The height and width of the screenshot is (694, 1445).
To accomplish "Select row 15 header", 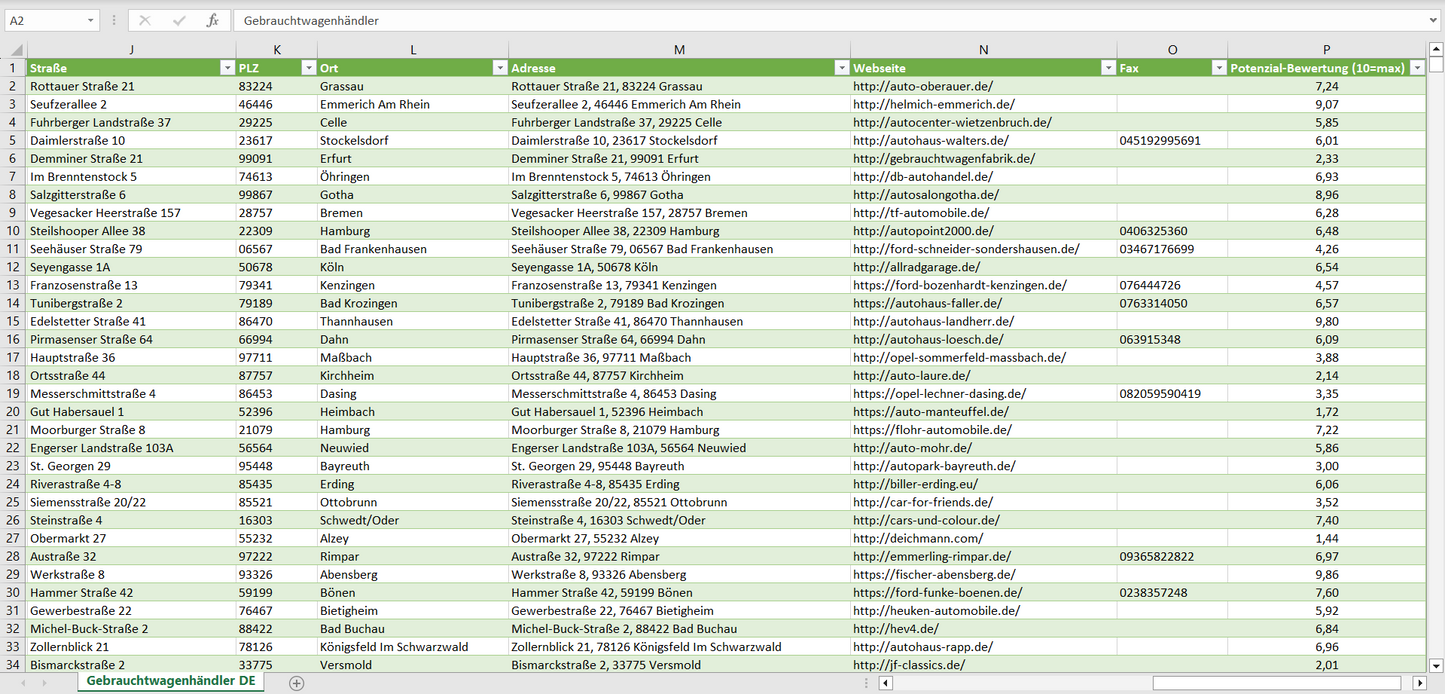I will (x=13, y=321).
